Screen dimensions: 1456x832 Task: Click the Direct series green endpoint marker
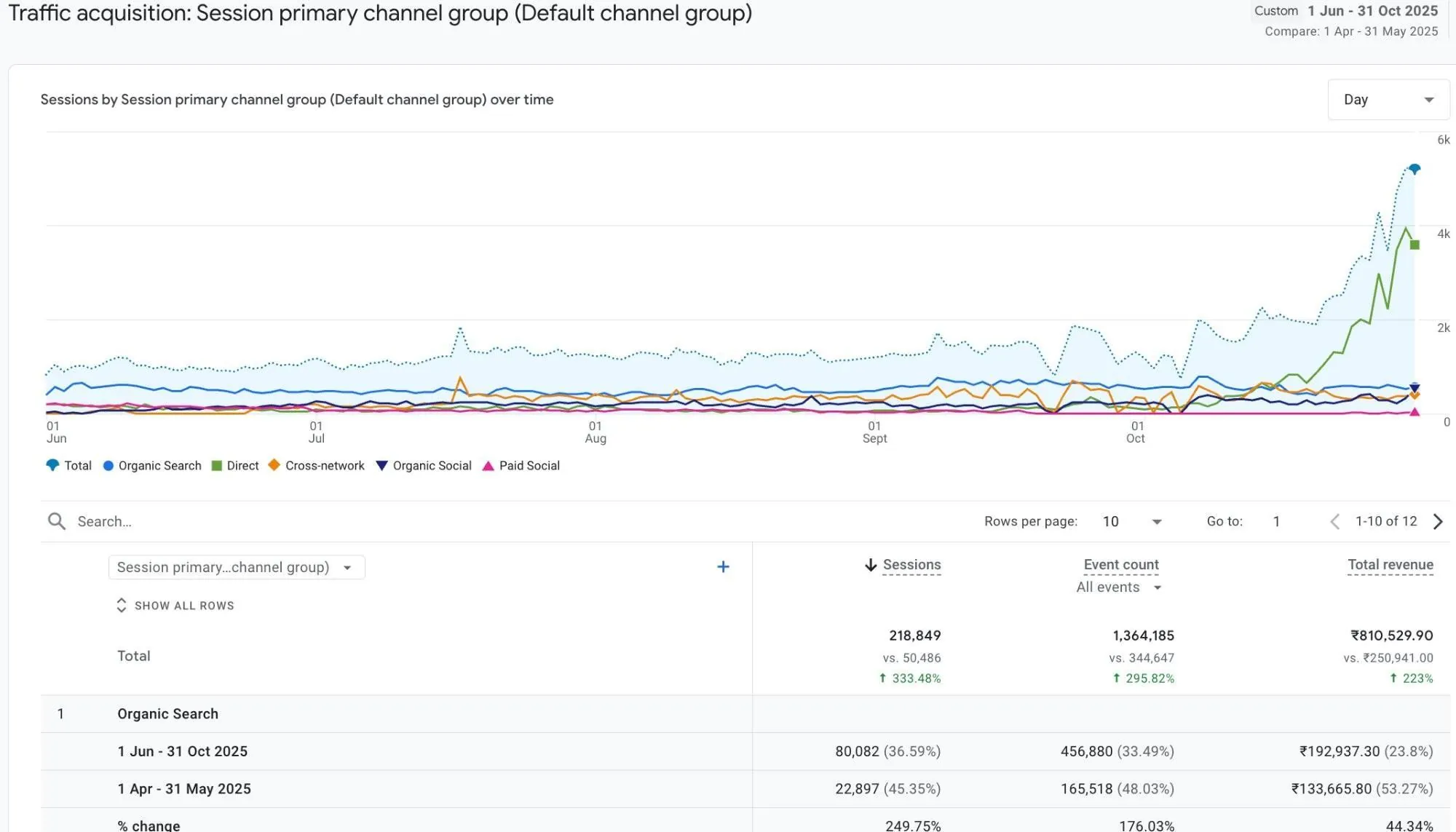pos(1415,245)
